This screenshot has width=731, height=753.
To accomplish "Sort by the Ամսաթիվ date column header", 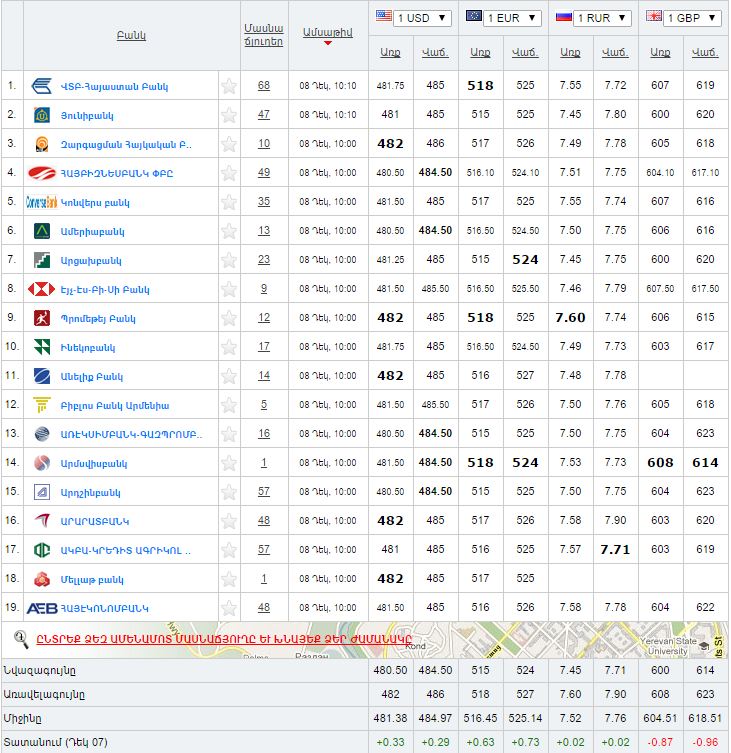I will [327, 33].
